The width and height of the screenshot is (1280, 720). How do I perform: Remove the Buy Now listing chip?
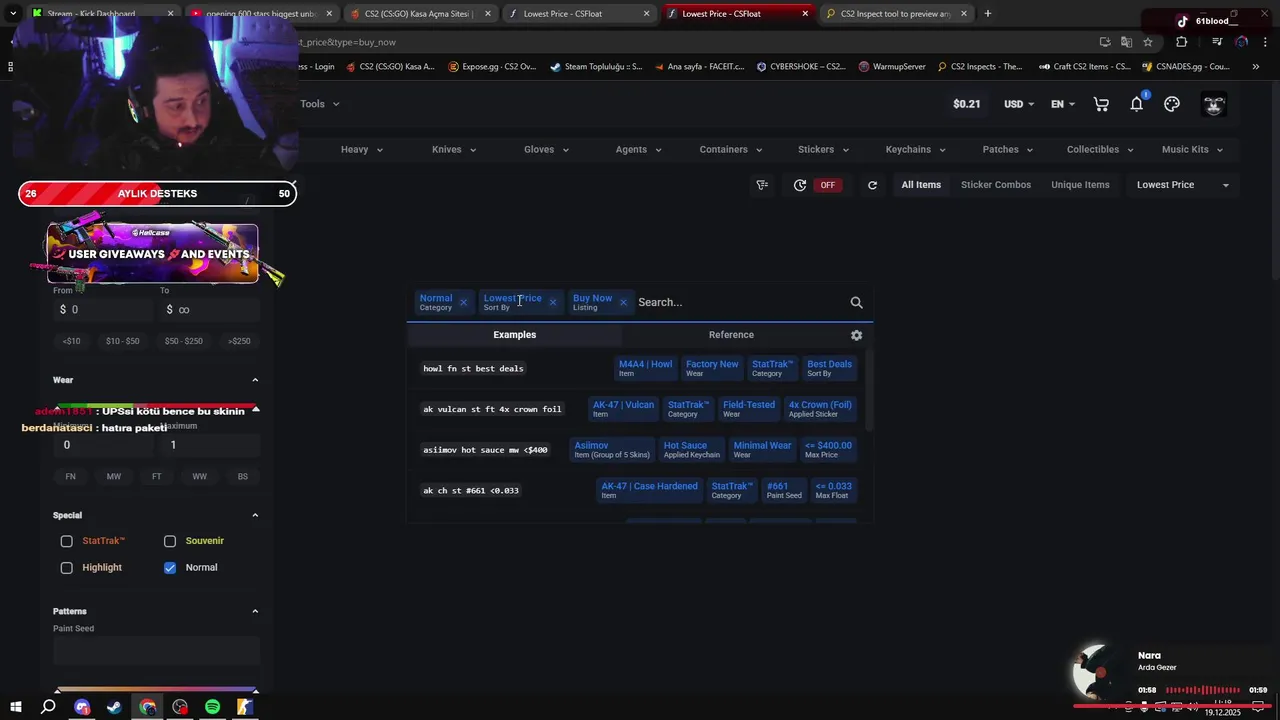coord(623,302)
